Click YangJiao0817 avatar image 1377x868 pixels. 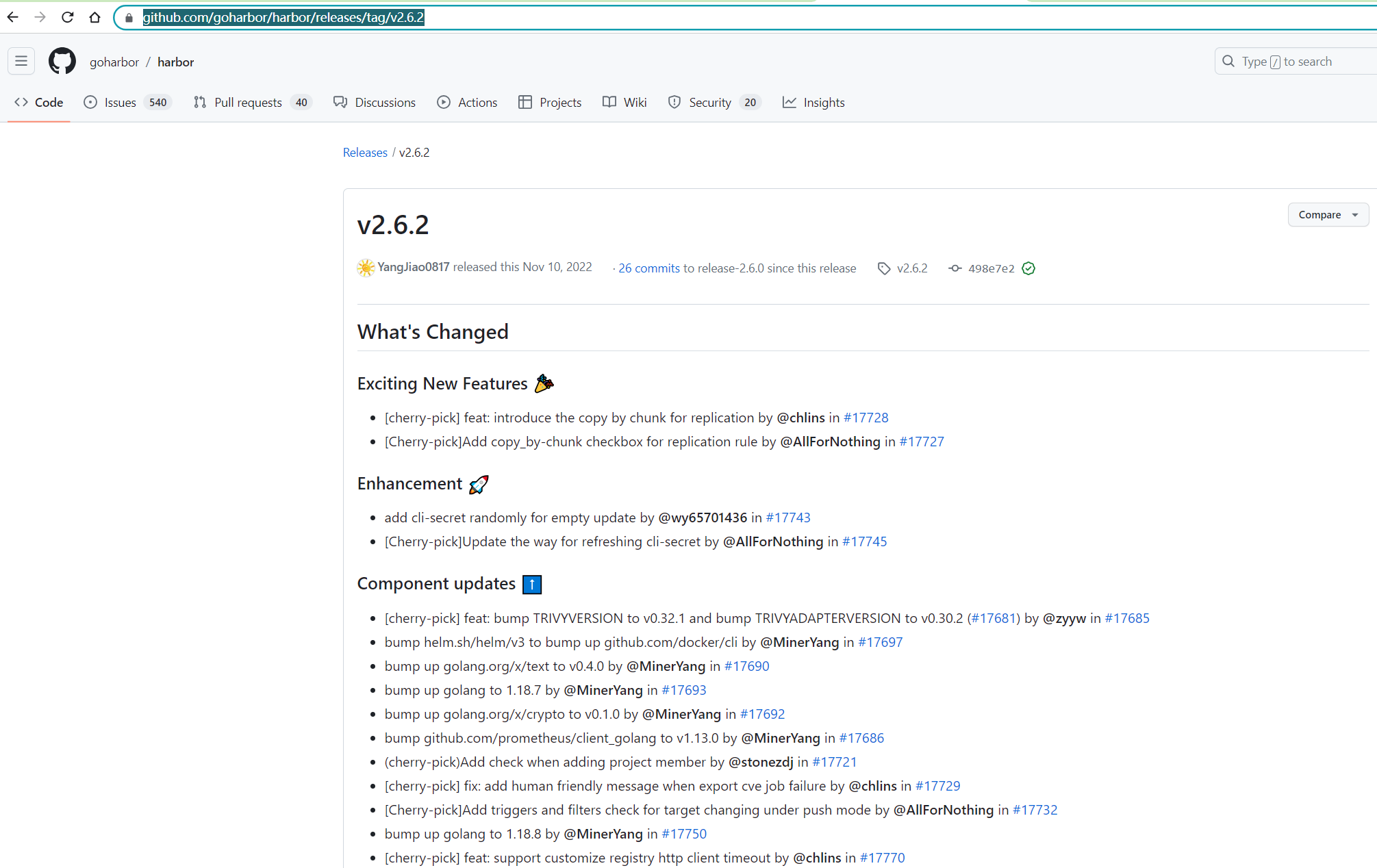(366, 268)
